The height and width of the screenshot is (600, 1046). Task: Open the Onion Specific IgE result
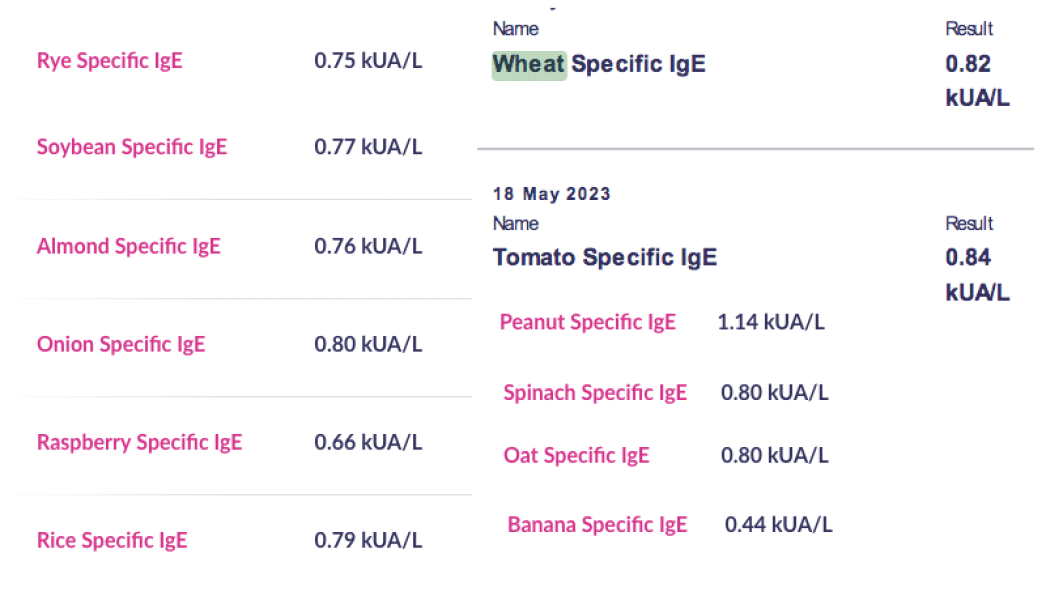120,344
